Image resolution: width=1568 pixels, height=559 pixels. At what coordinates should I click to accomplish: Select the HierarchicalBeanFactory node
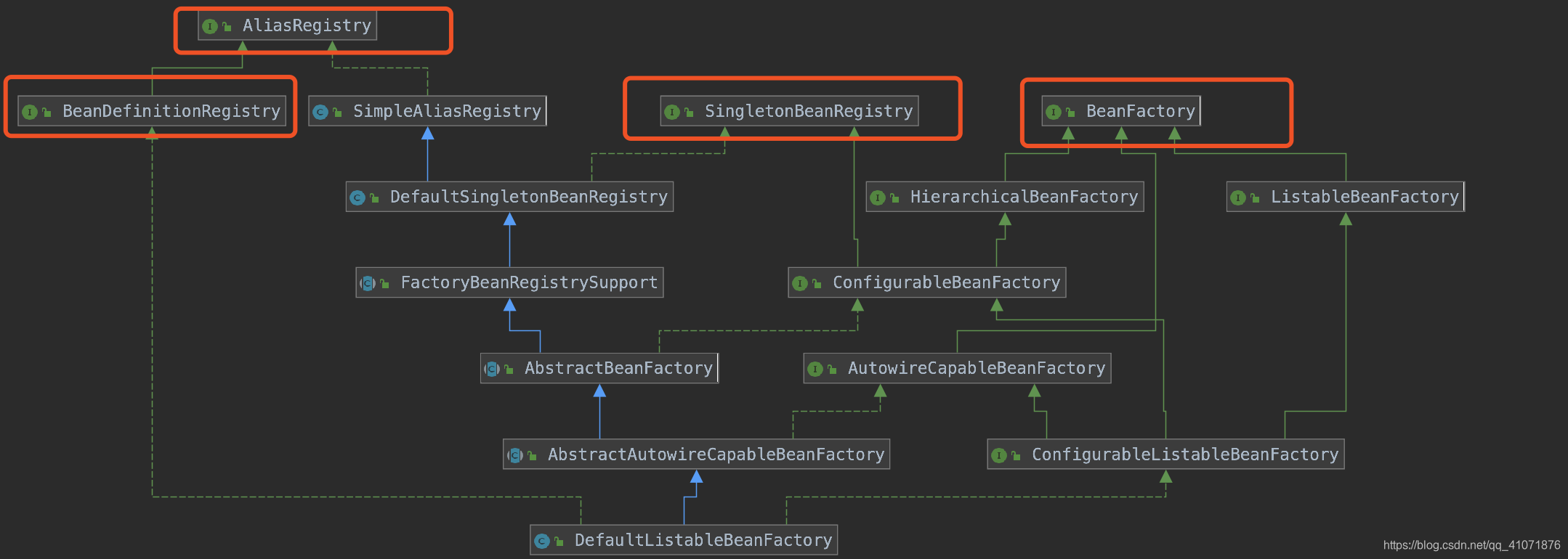[1005, 197]
